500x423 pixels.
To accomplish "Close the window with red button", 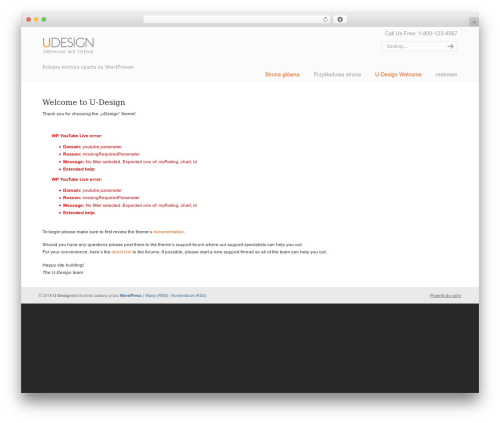I will coord(29,19).
